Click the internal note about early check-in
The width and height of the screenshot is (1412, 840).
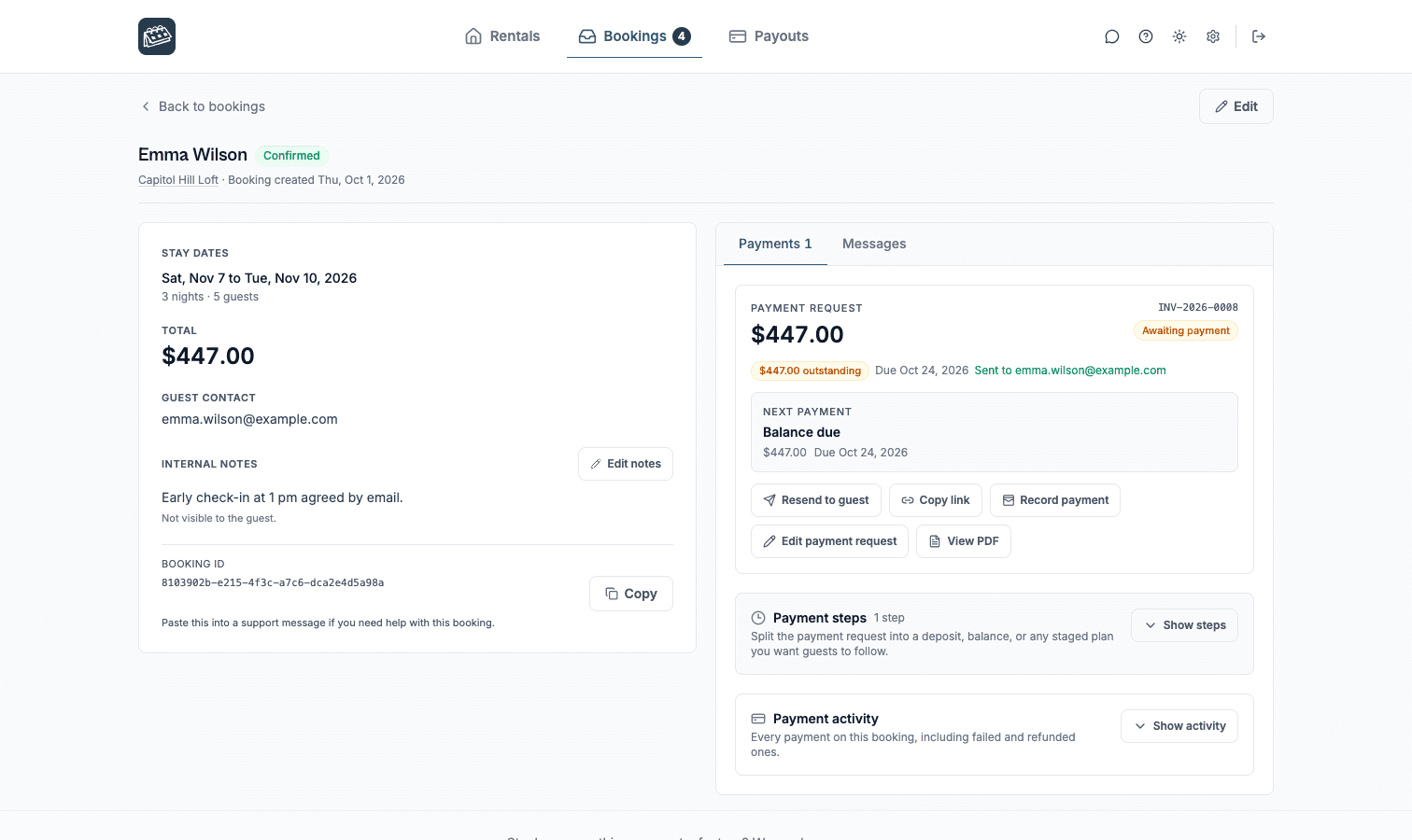click(x=282, y=497)
